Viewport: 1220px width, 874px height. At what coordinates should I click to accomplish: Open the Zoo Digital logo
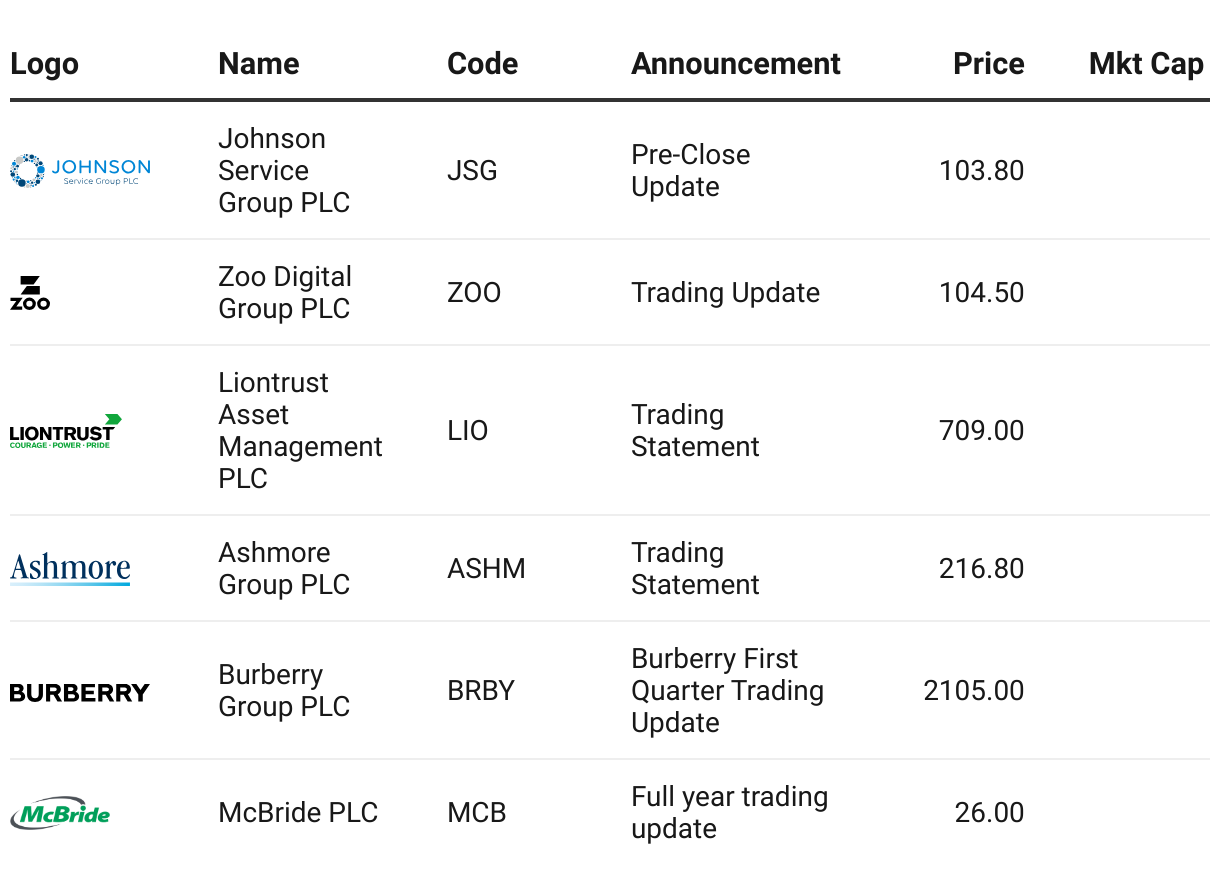[30, 293]
